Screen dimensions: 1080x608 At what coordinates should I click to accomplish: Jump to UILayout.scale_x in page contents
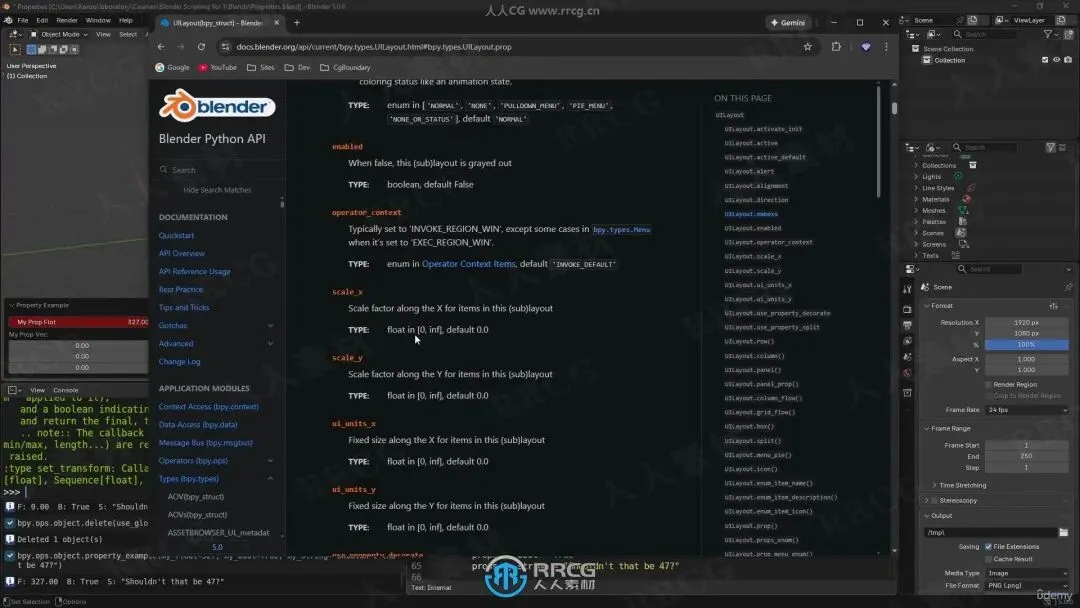tap(752, 256)
